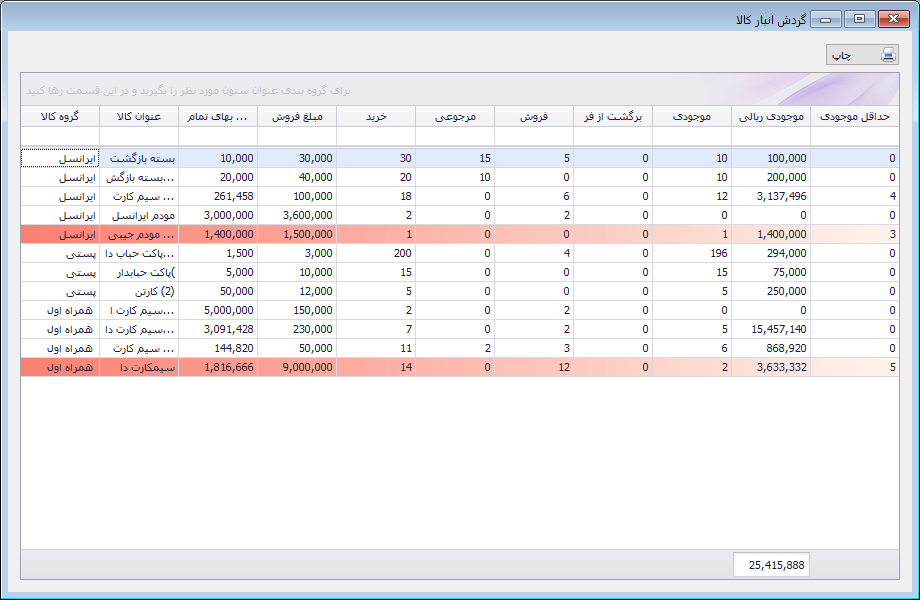Sort by the عنوان کالا column header
This screenshot has height=600, width=920.
pyautogui.click(x=139, y=116)
